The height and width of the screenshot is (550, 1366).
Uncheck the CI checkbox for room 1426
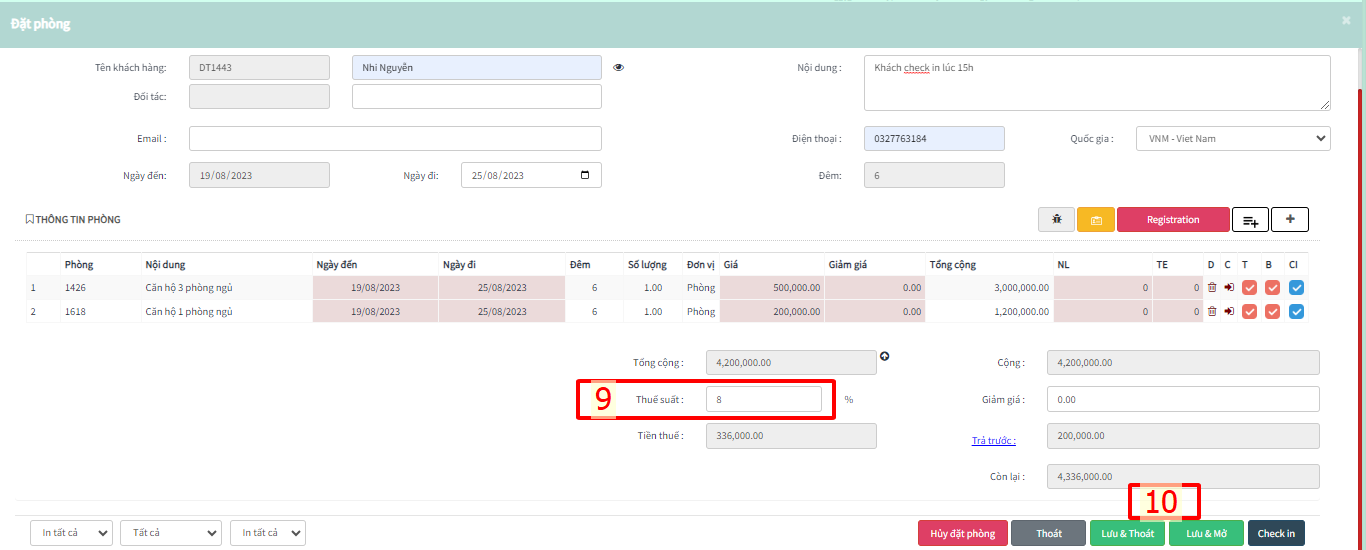(1296, 287)
